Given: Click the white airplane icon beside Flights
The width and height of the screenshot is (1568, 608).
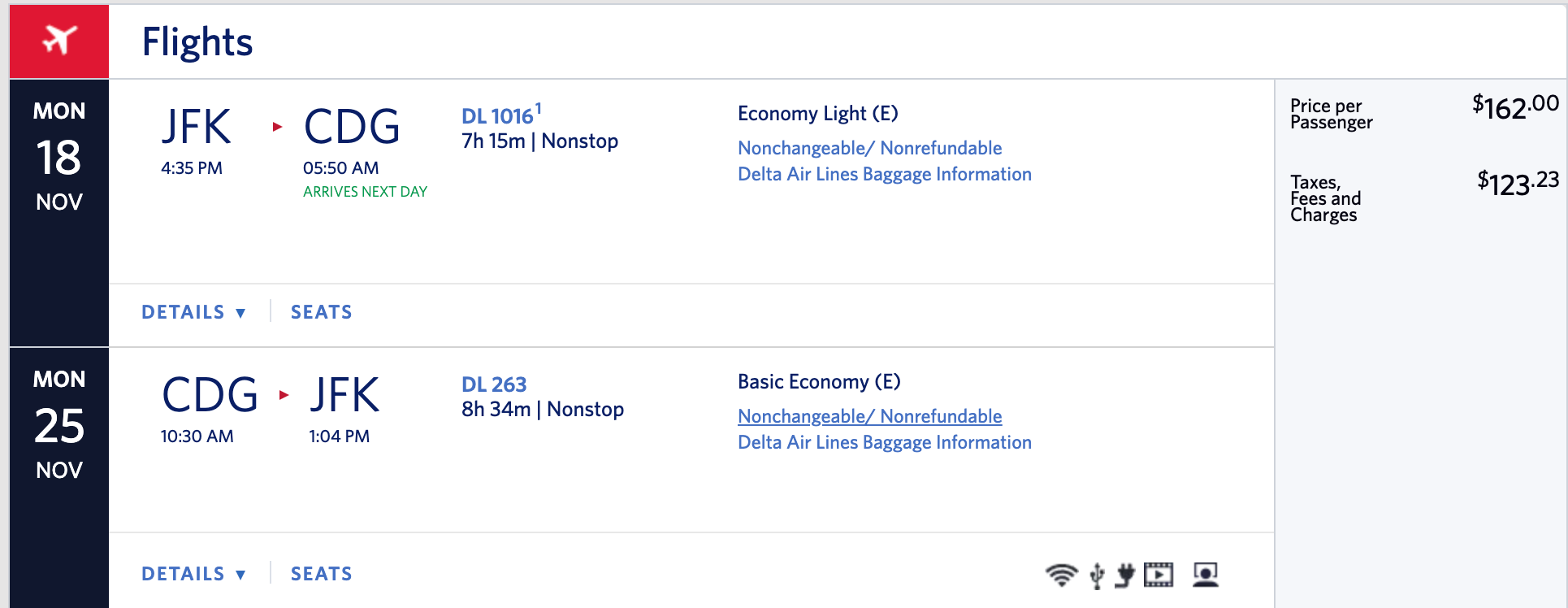Looking at the screenshot, I should coord(59,40).
